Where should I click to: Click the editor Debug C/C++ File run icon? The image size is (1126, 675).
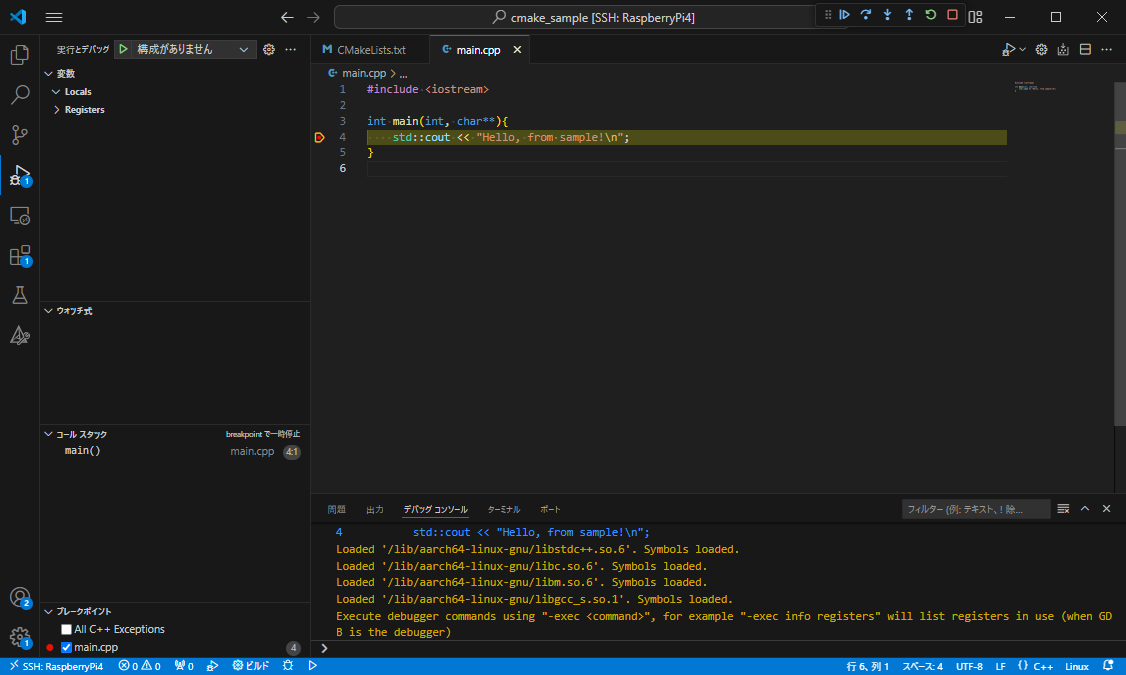click(1008, 50)
